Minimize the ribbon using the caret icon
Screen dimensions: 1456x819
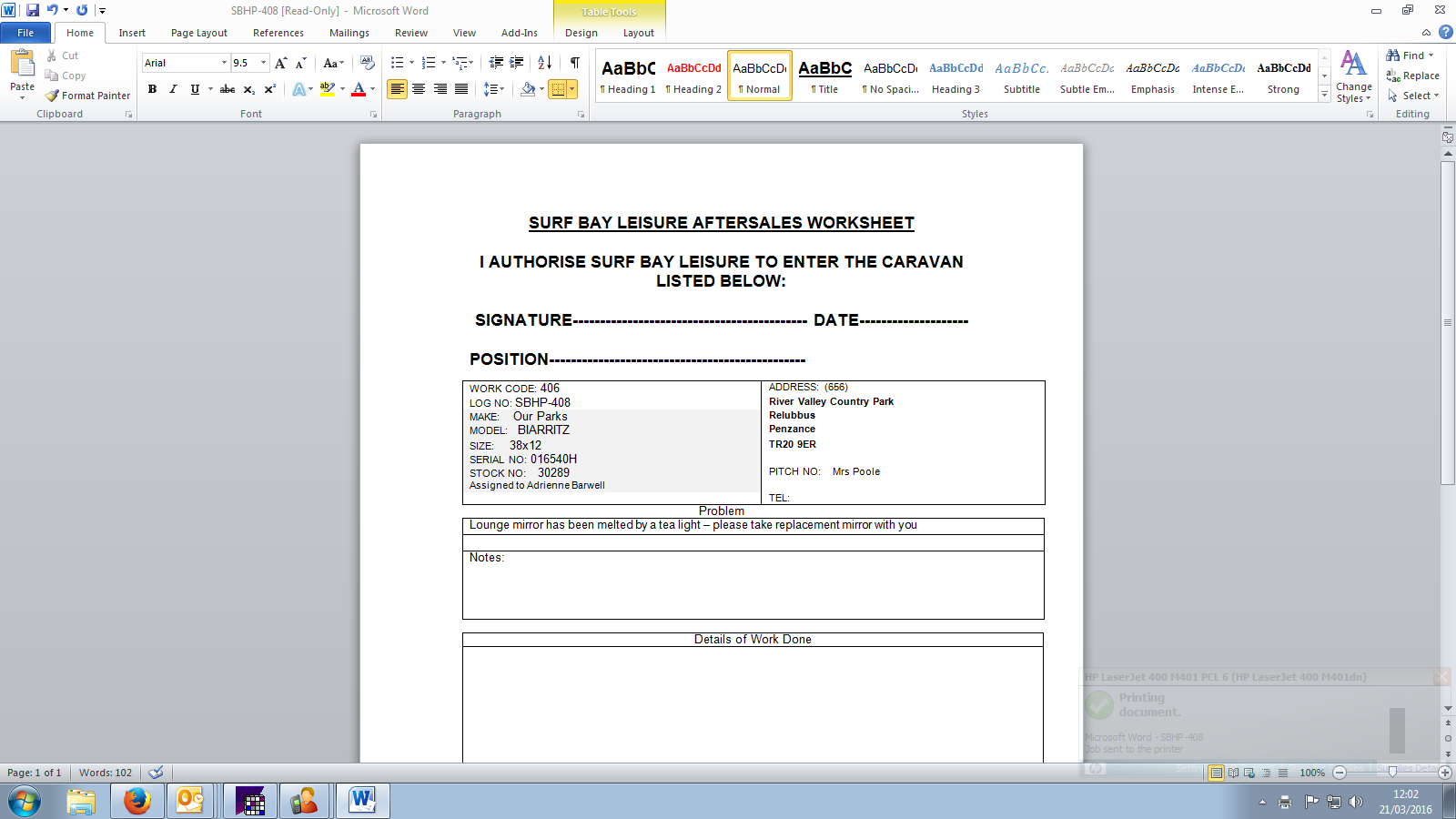point(1426,33)
